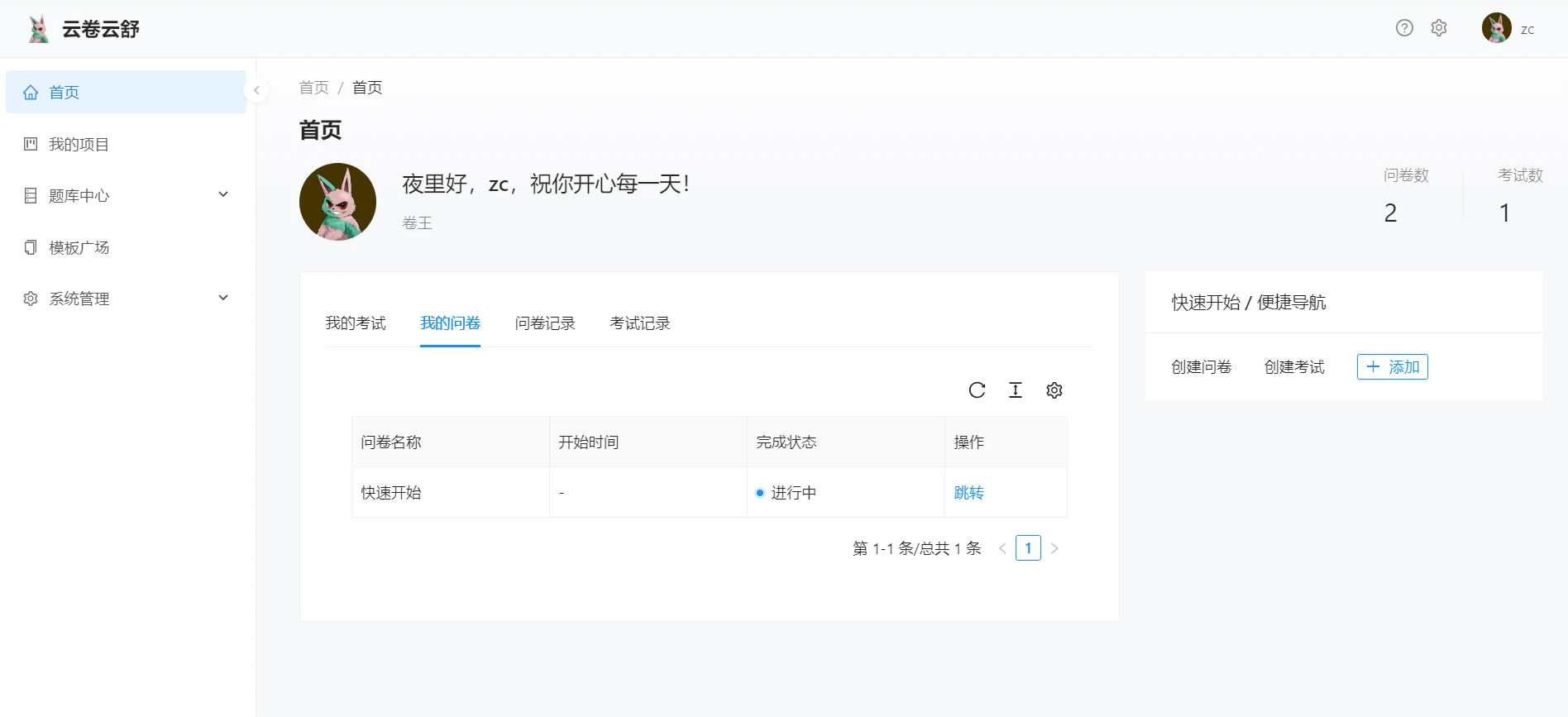Click the 添加 button

coord(1393,367)
